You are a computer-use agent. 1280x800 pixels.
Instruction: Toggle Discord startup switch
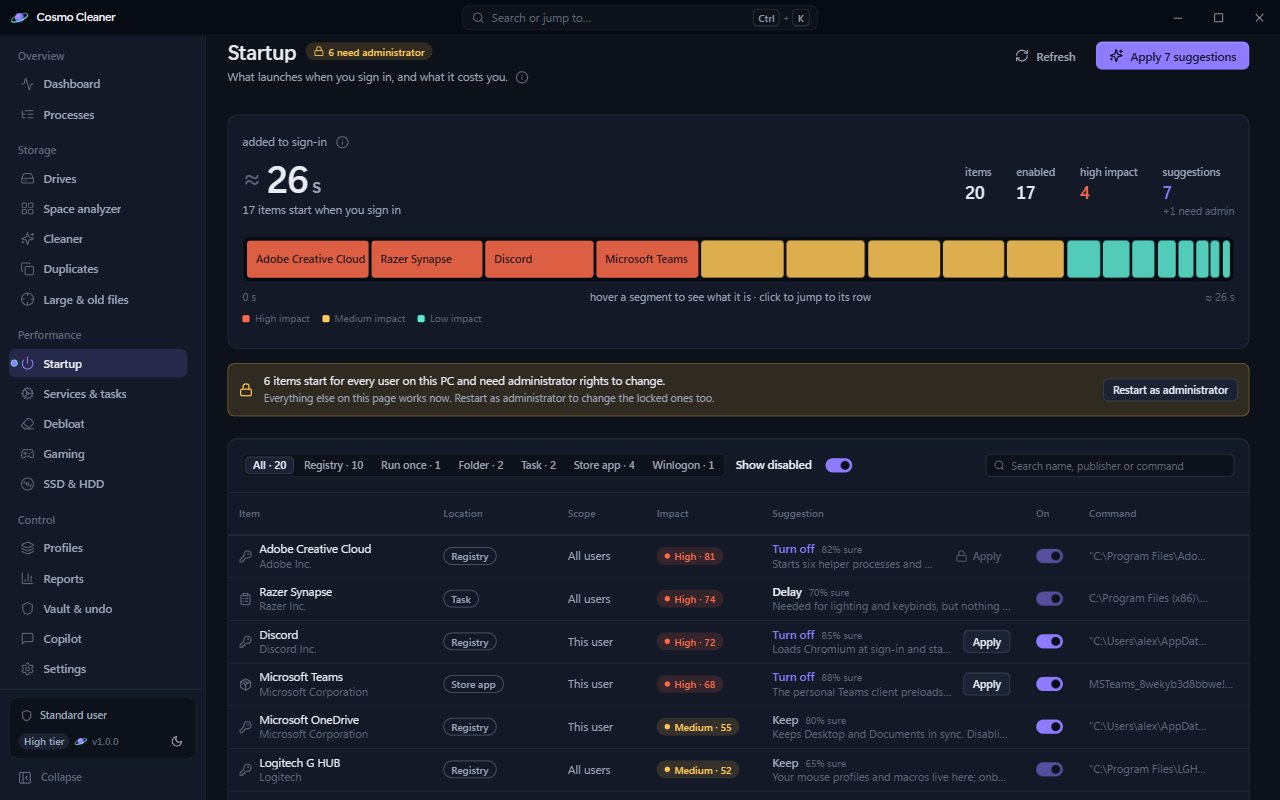[x=1050, y=641]
